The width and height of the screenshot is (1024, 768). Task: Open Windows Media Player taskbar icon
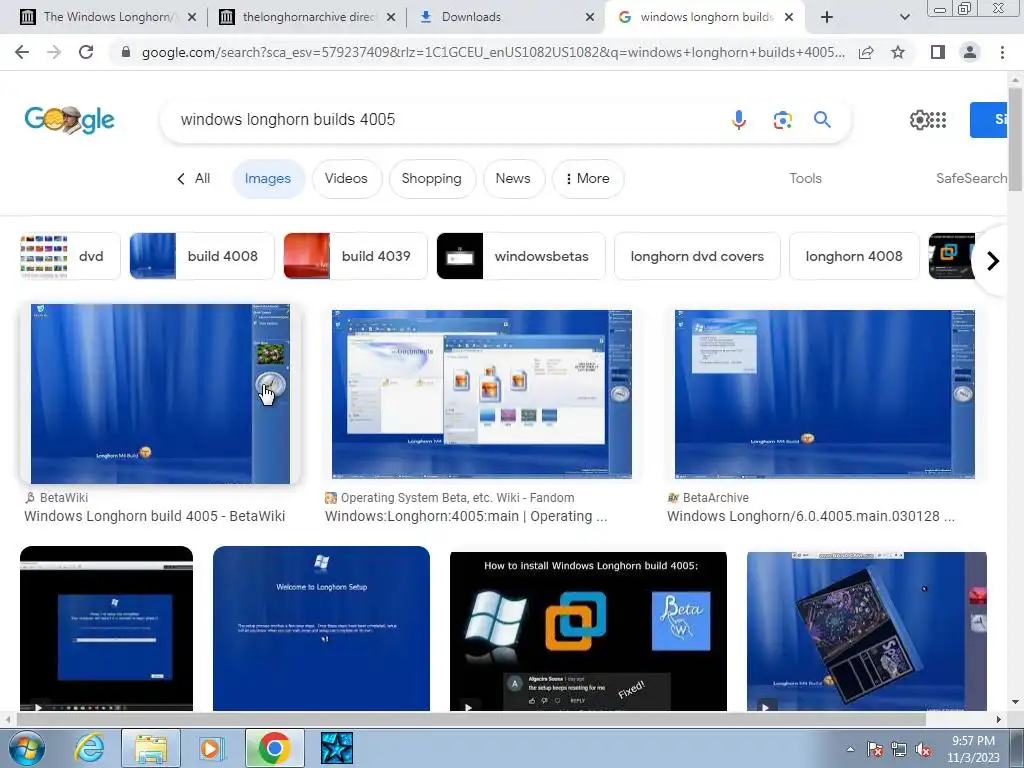pyautogui.click(x=211, y=748)
